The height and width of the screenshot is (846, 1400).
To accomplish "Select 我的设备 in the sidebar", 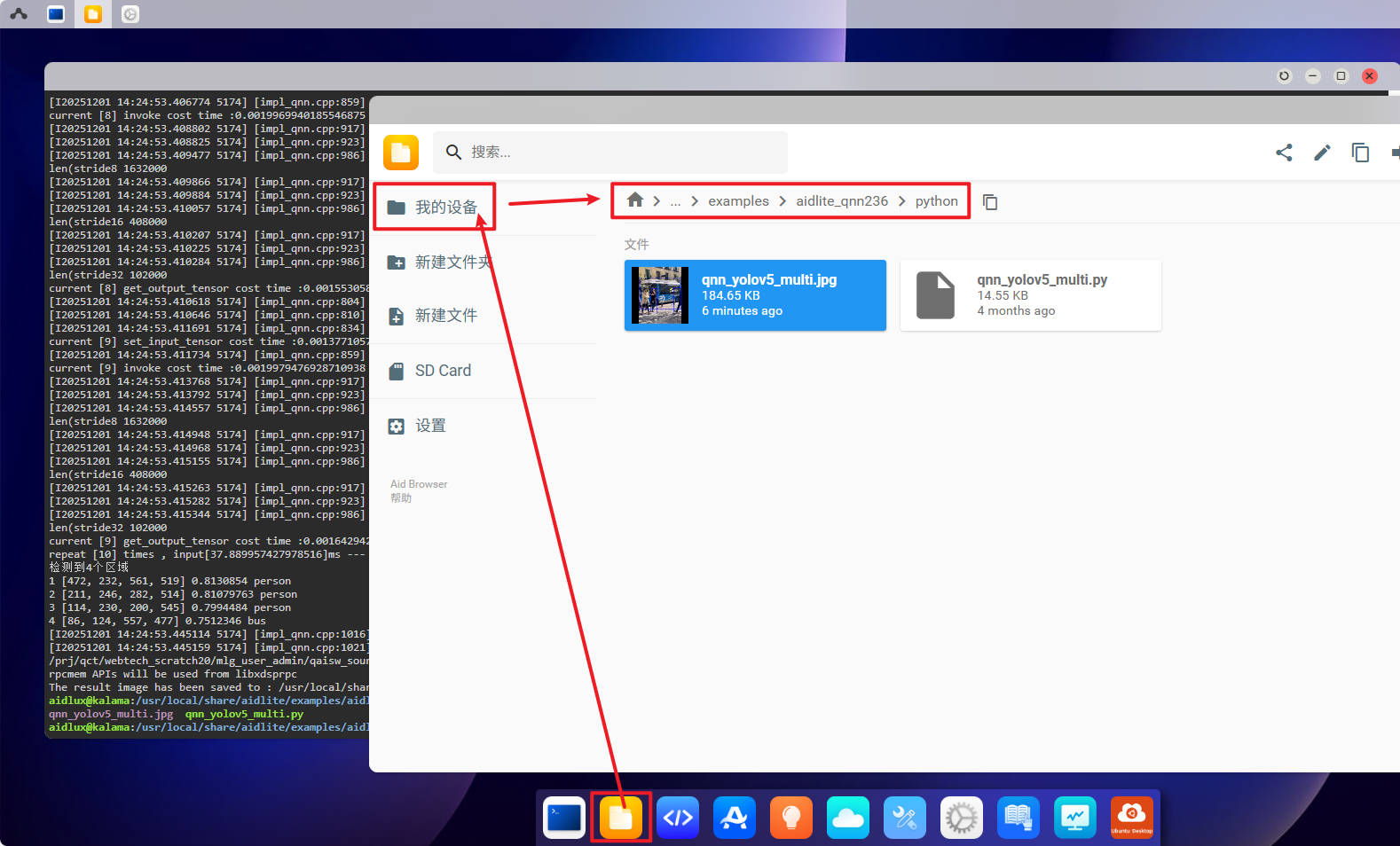I will point(434,208).
